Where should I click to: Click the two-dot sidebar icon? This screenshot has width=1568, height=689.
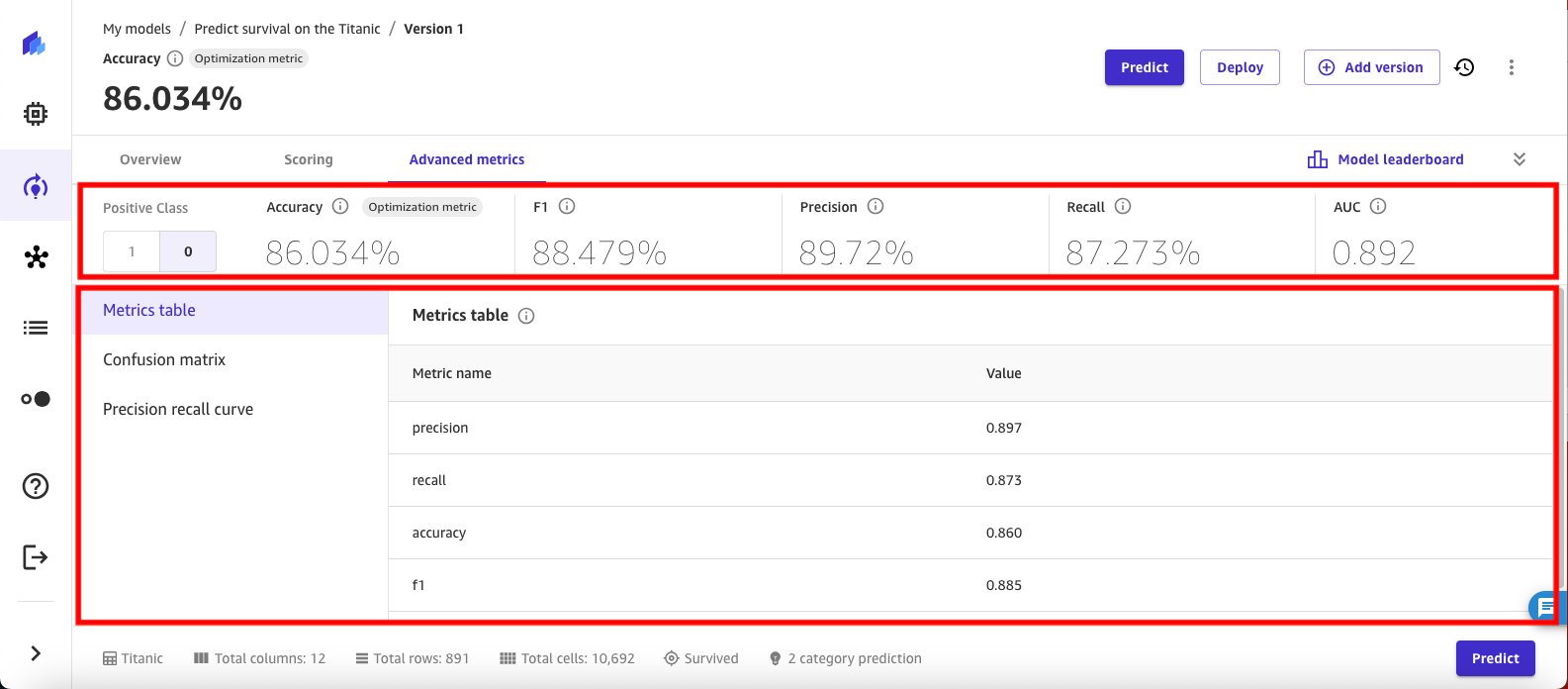pyautogui.click(x=36, y=399)
